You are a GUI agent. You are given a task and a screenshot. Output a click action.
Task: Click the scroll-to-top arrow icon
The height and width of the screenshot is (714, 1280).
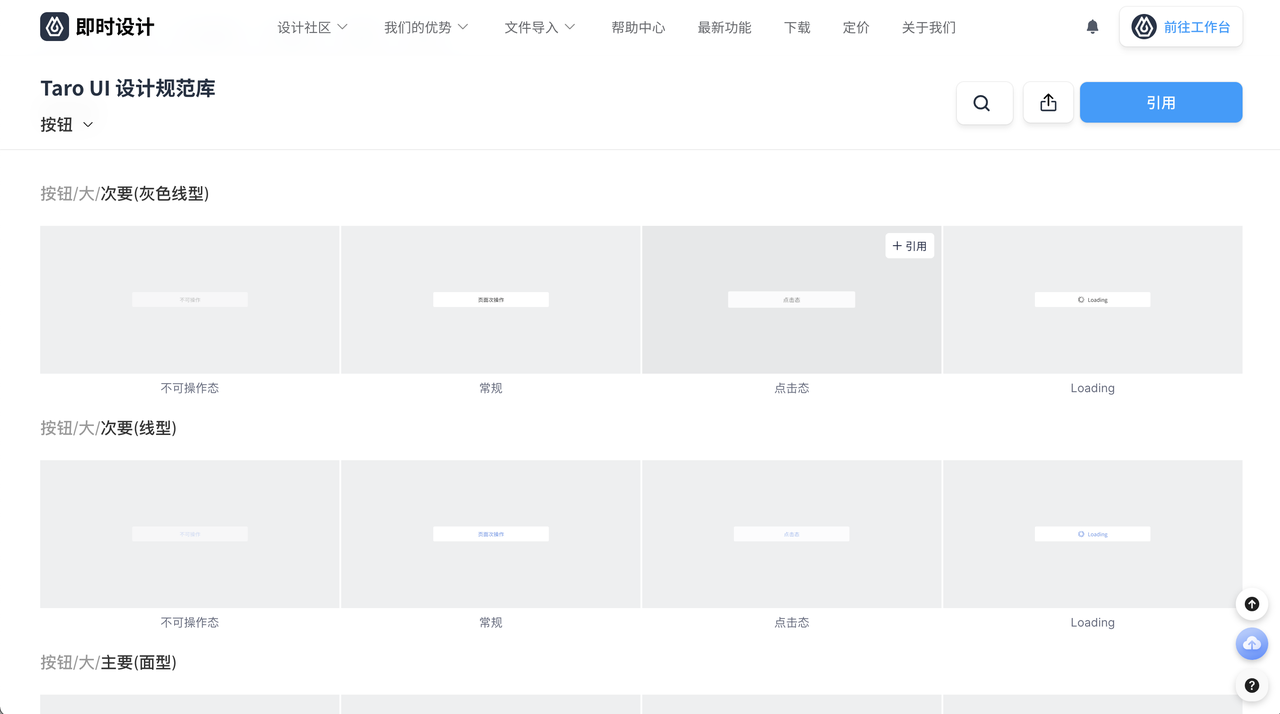(x=1251, y=604)
